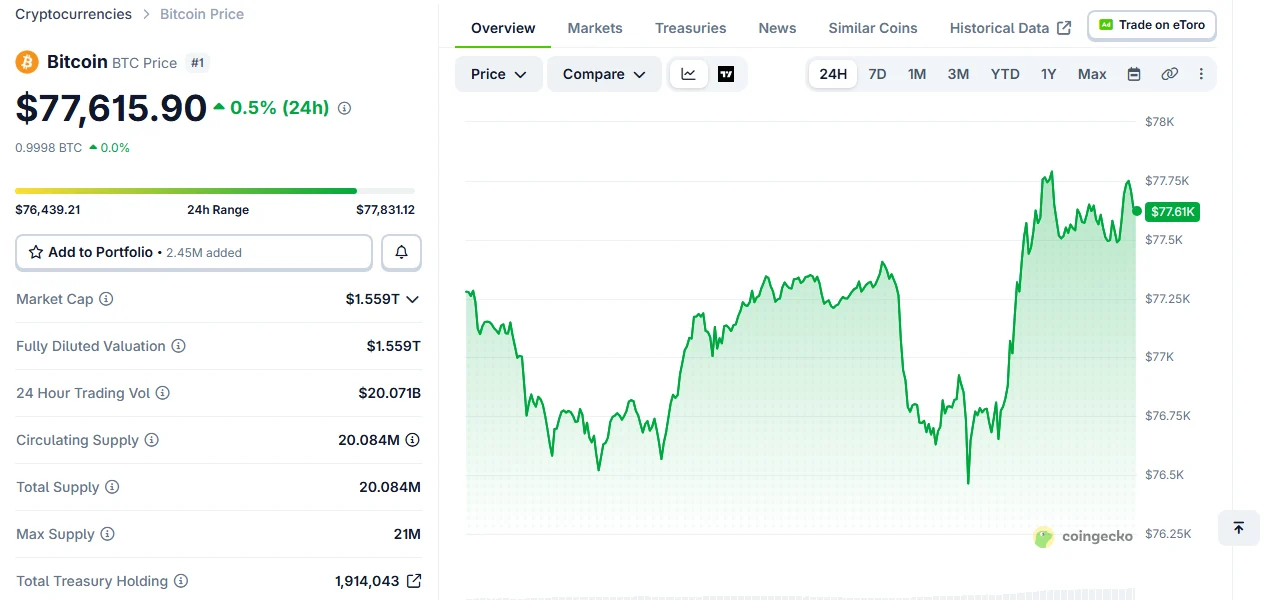
Task: Select the 1M time range
Action: pyautogui.click(x=917, y=74)
